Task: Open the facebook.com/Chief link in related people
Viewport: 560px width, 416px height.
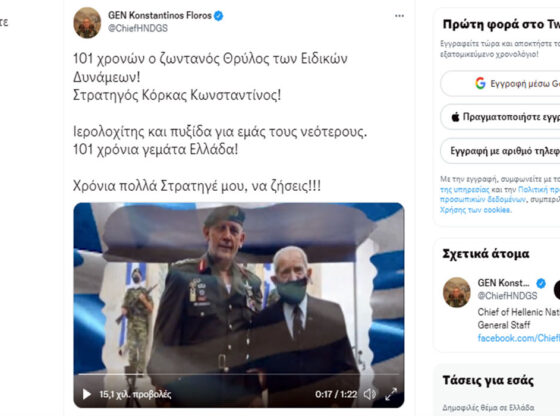Action: [519, 338]
